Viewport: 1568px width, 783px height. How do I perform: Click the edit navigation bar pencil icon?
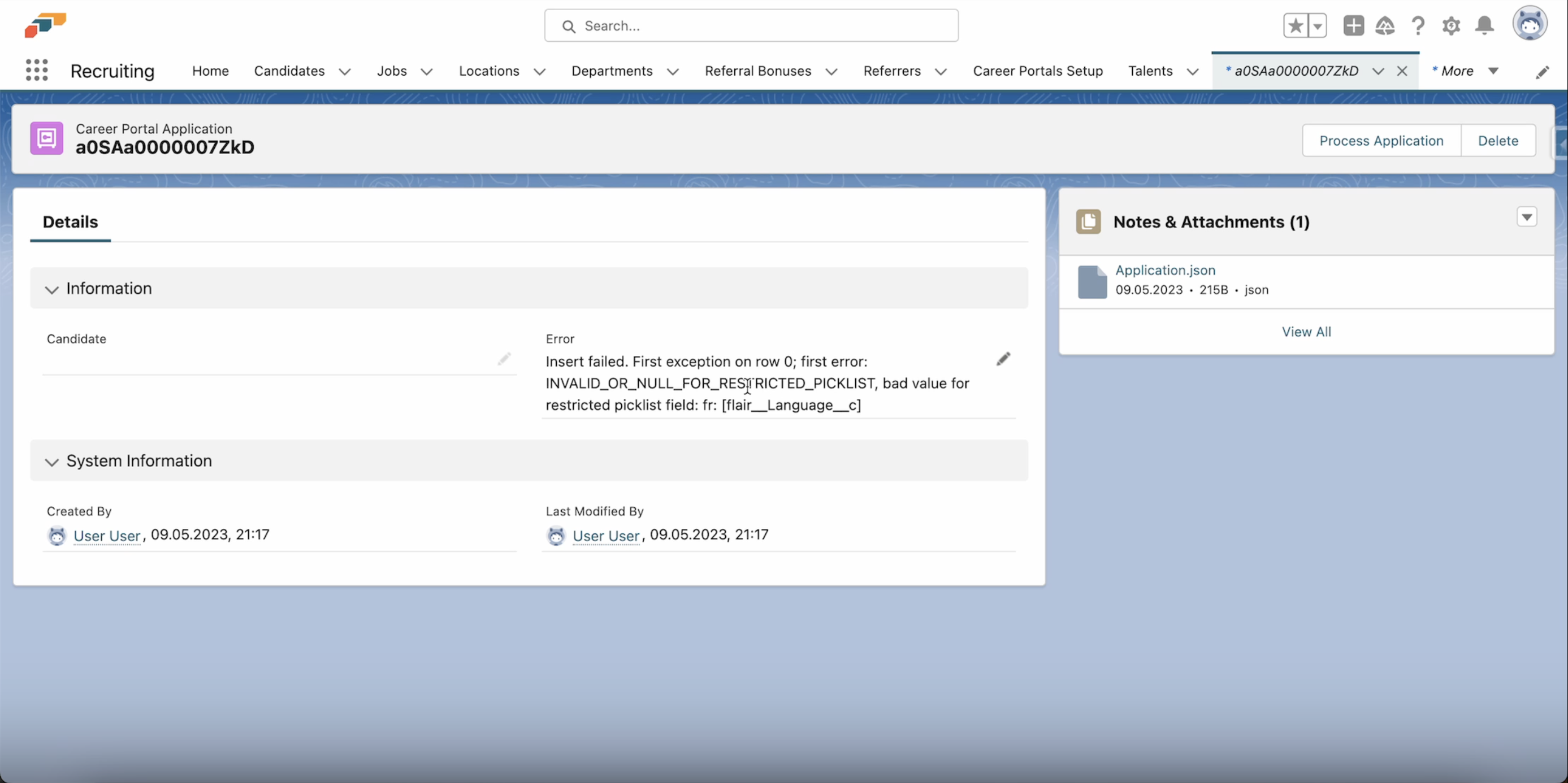1542,72
